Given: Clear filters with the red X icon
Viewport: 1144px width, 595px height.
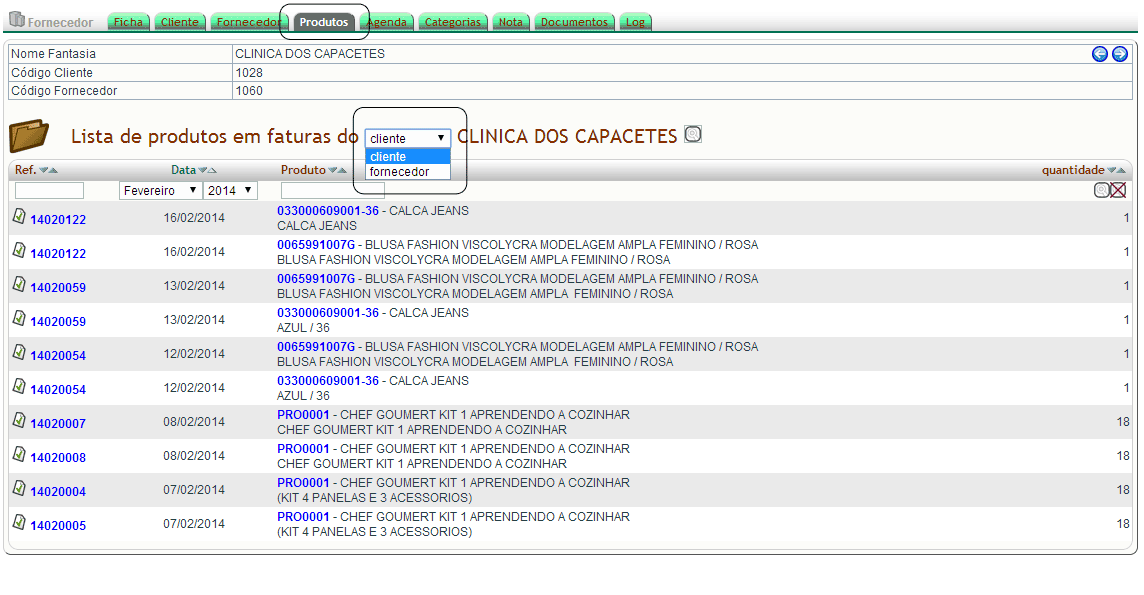Looking at the screenshot, I should click(x=1118, y=190).
